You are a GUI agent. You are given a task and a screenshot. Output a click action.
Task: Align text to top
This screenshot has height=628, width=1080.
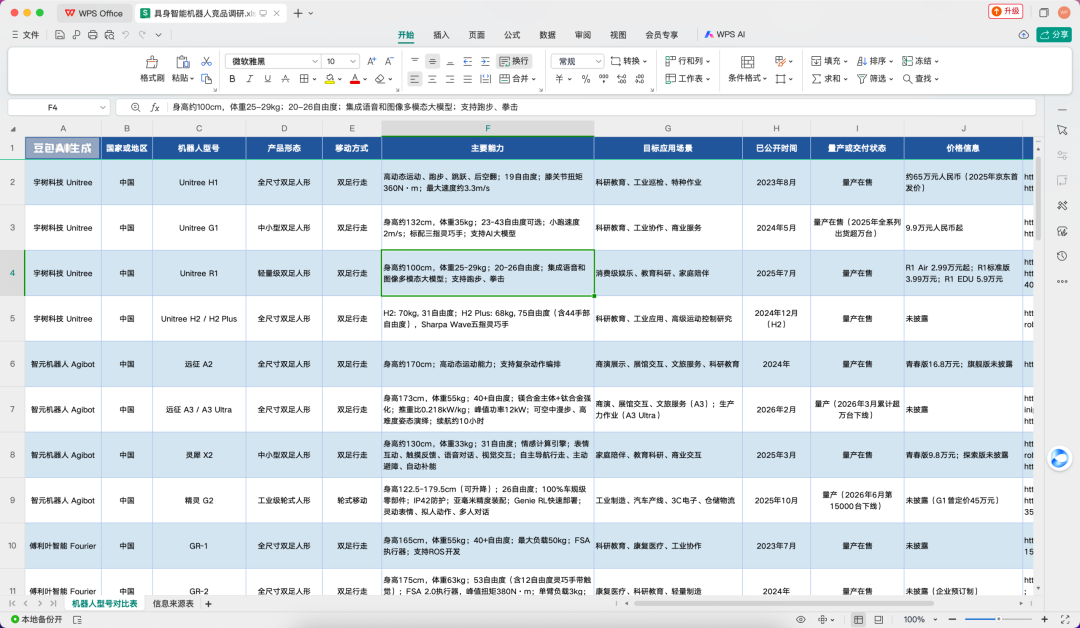(415, 61)
